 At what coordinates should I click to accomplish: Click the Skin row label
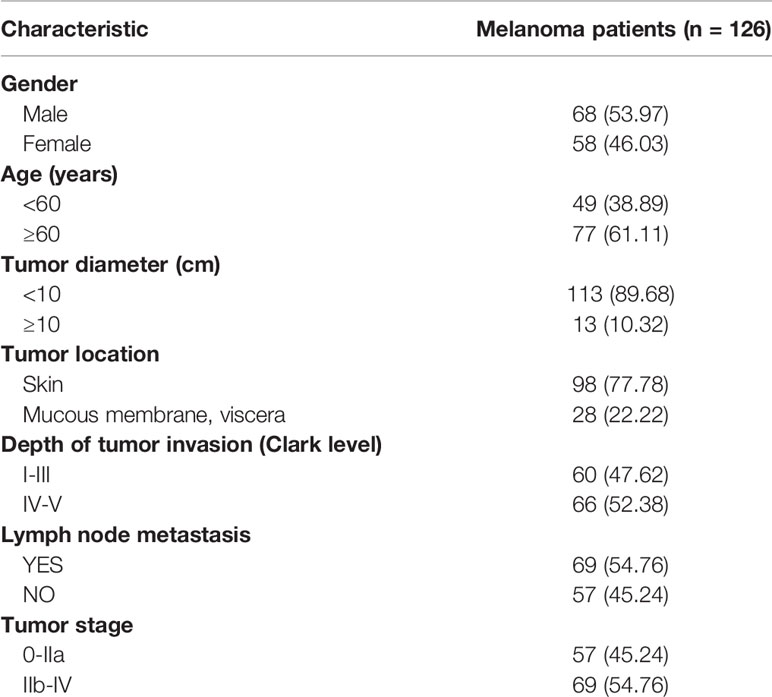click(x=43, y=384)
